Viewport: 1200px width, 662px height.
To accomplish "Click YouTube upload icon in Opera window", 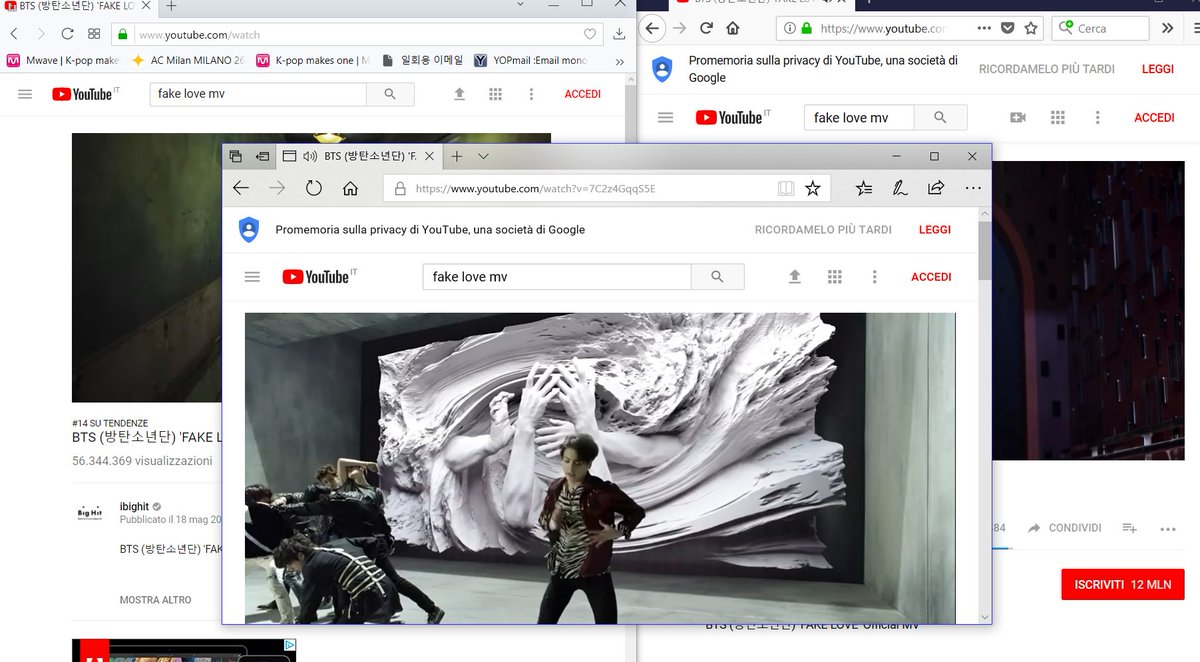I will pos(460,94).
